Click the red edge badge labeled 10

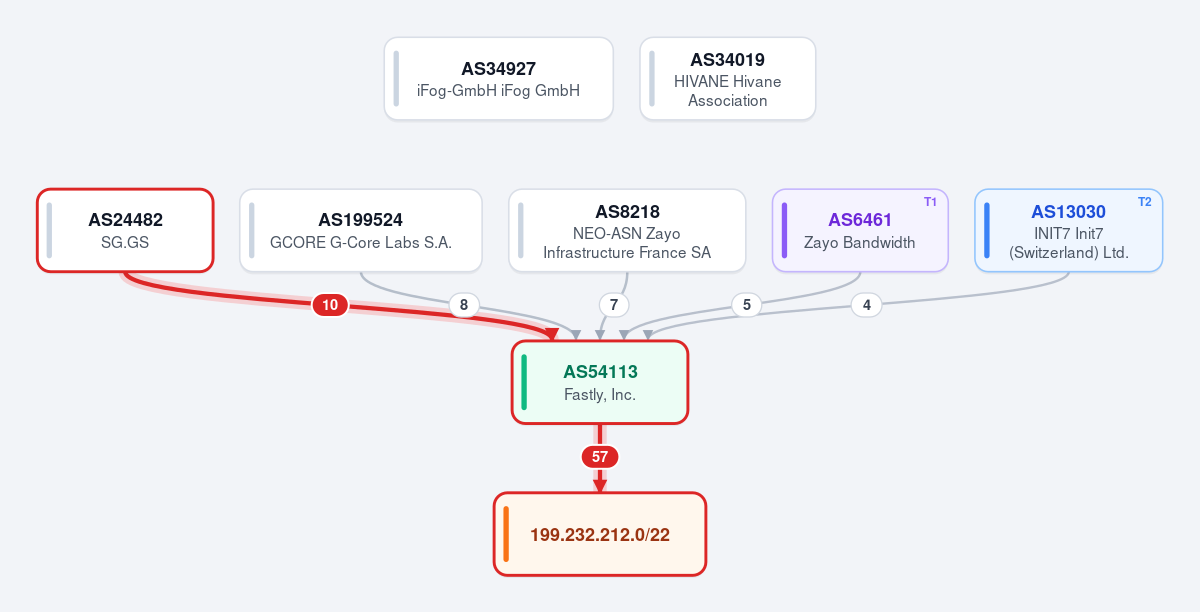(x=330, y=305)
